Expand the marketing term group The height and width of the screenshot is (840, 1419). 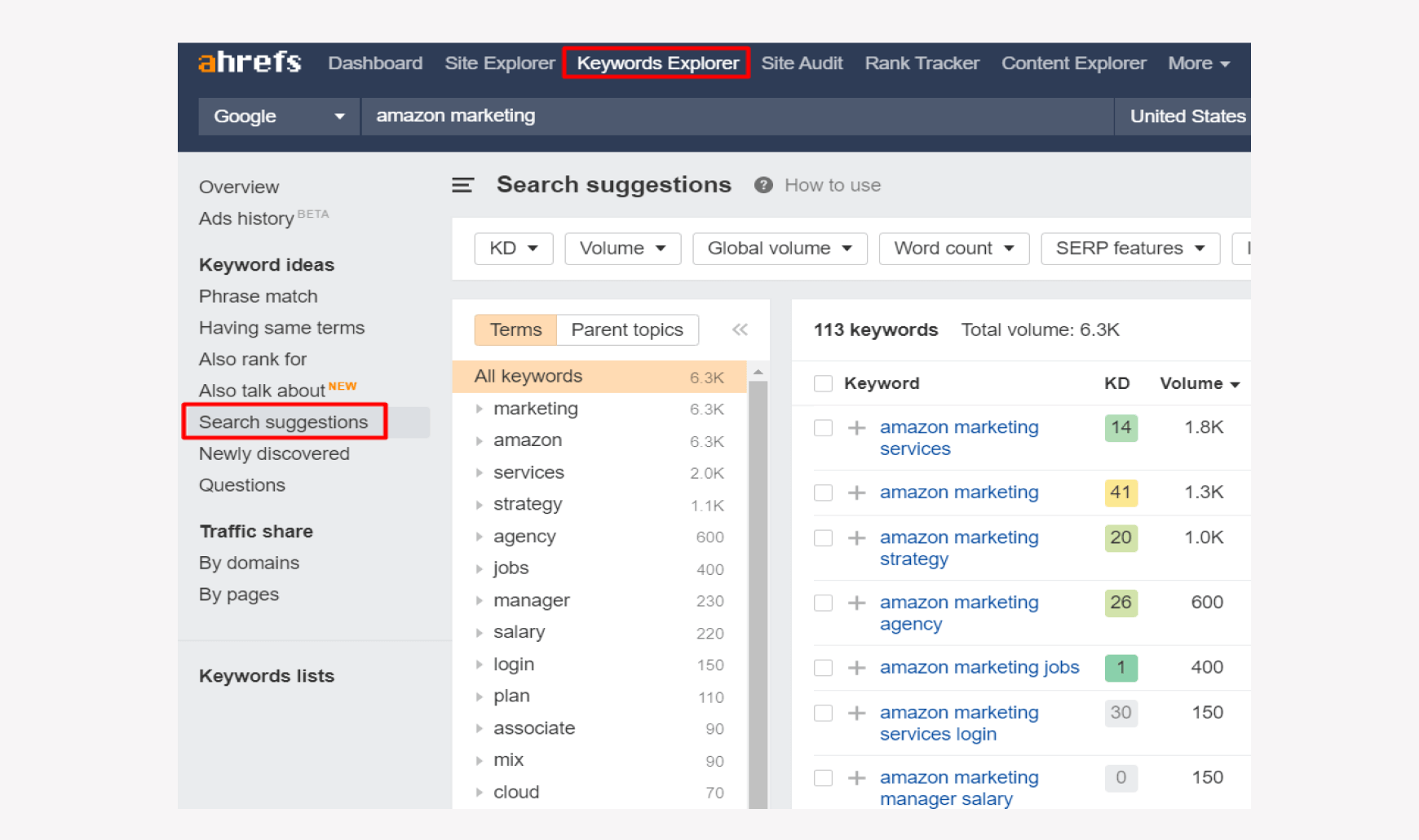tap(480, 409)
